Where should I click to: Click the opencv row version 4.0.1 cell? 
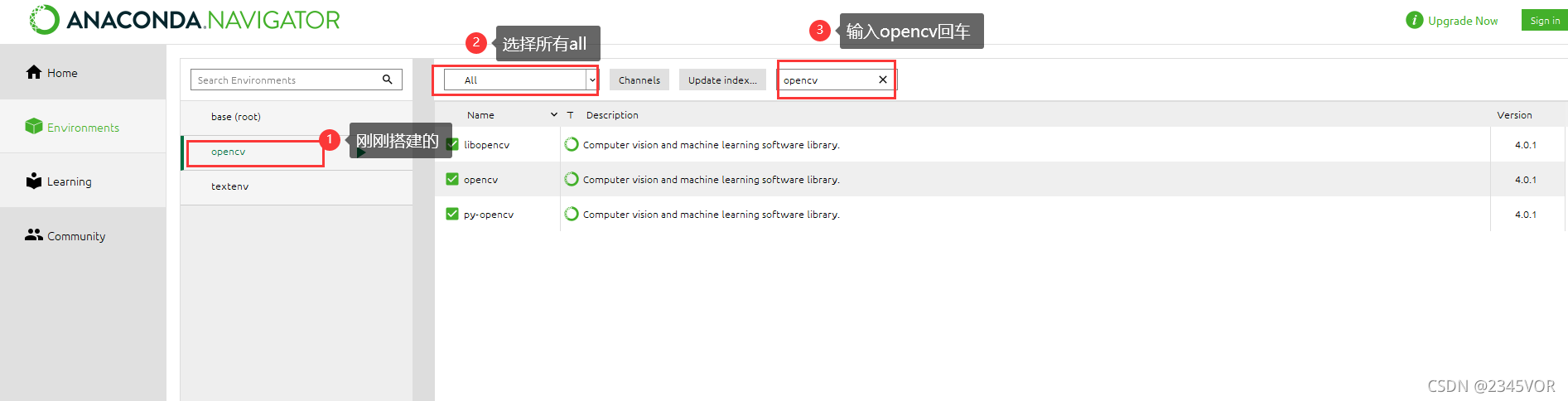point(1526,179)
